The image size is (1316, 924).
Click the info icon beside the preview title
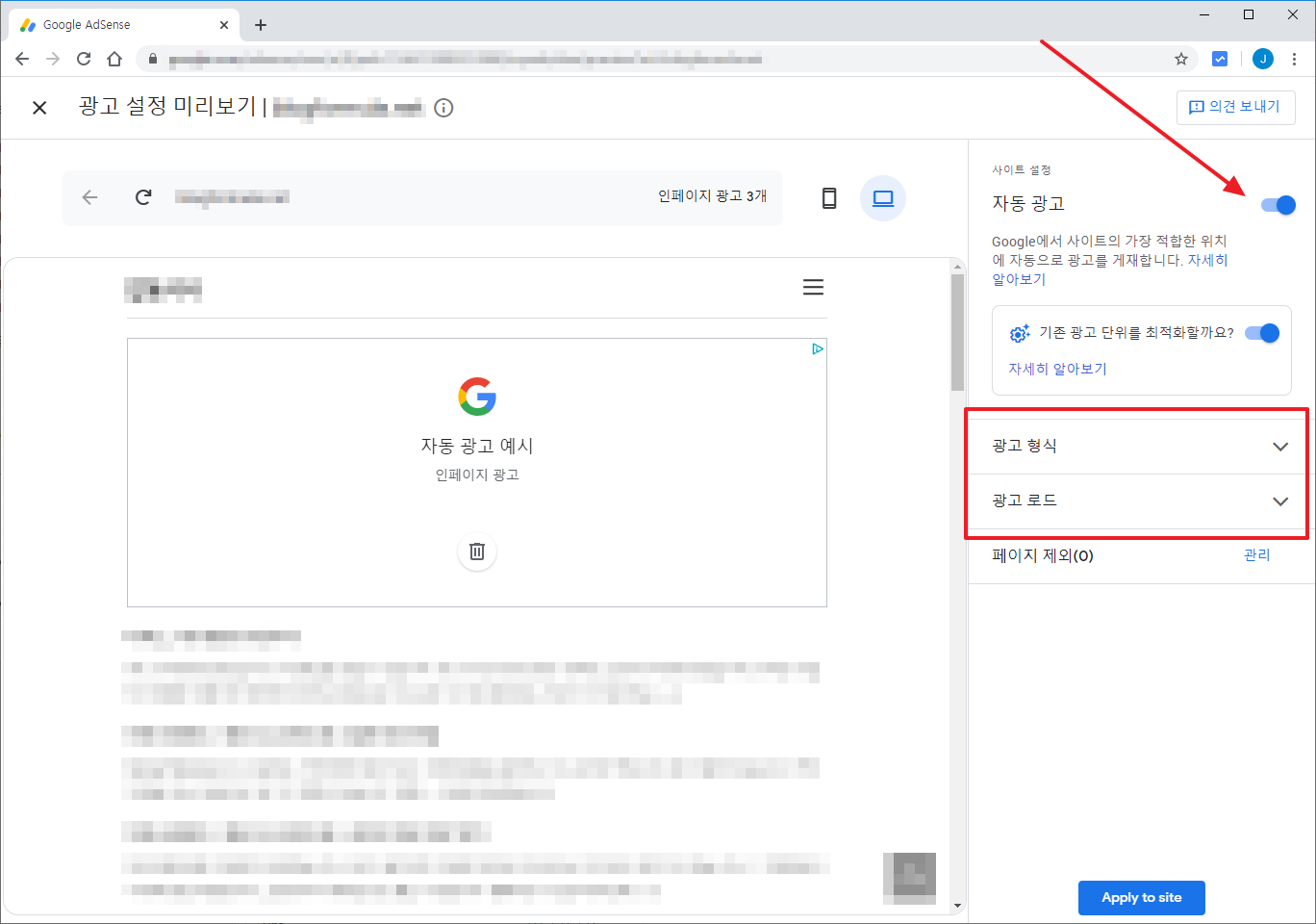coord(443,108)
